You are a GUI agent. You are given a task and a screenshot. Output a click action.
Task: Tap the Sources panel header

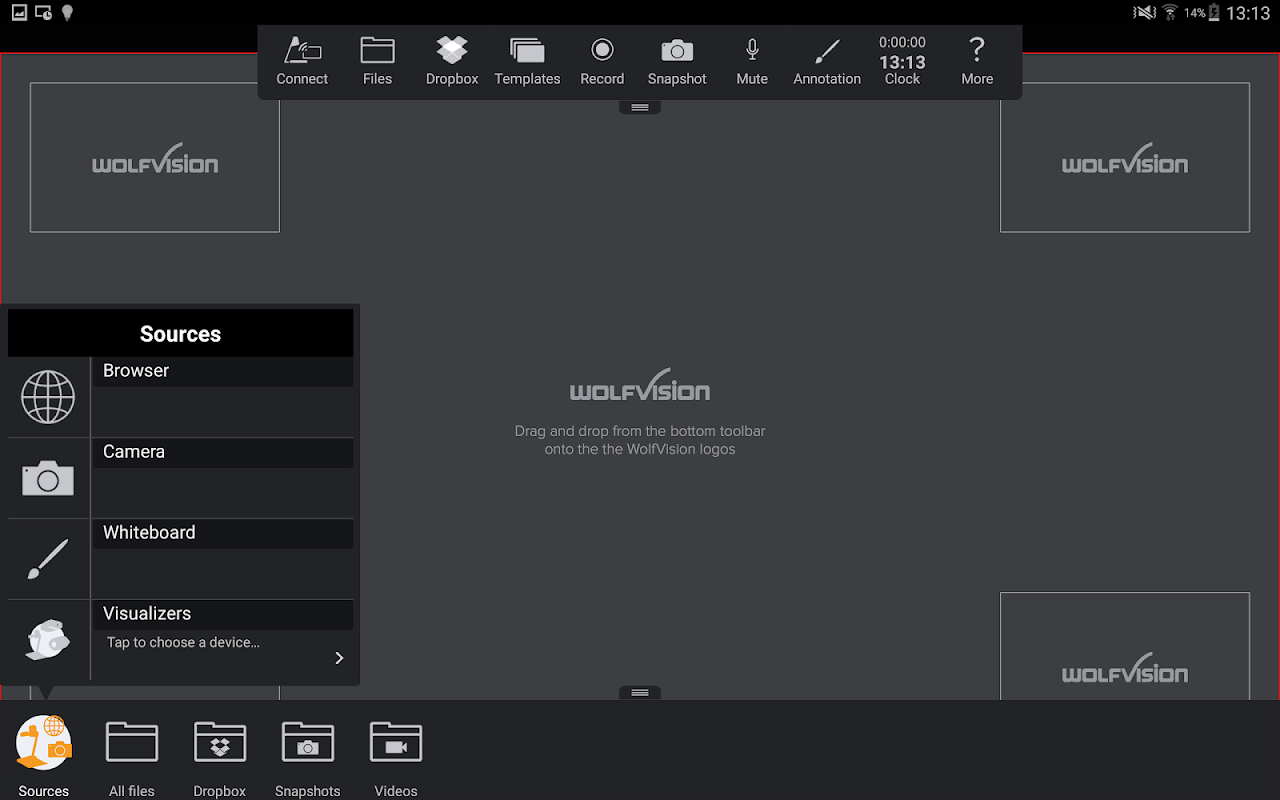[x=180, y=333]
